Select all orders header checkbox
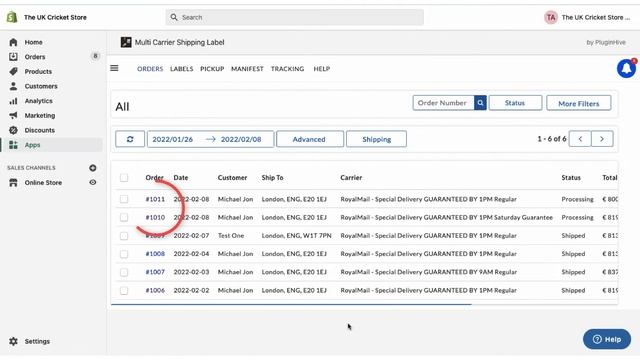Screen dimensions: 640x360 (x=124, y=178)
